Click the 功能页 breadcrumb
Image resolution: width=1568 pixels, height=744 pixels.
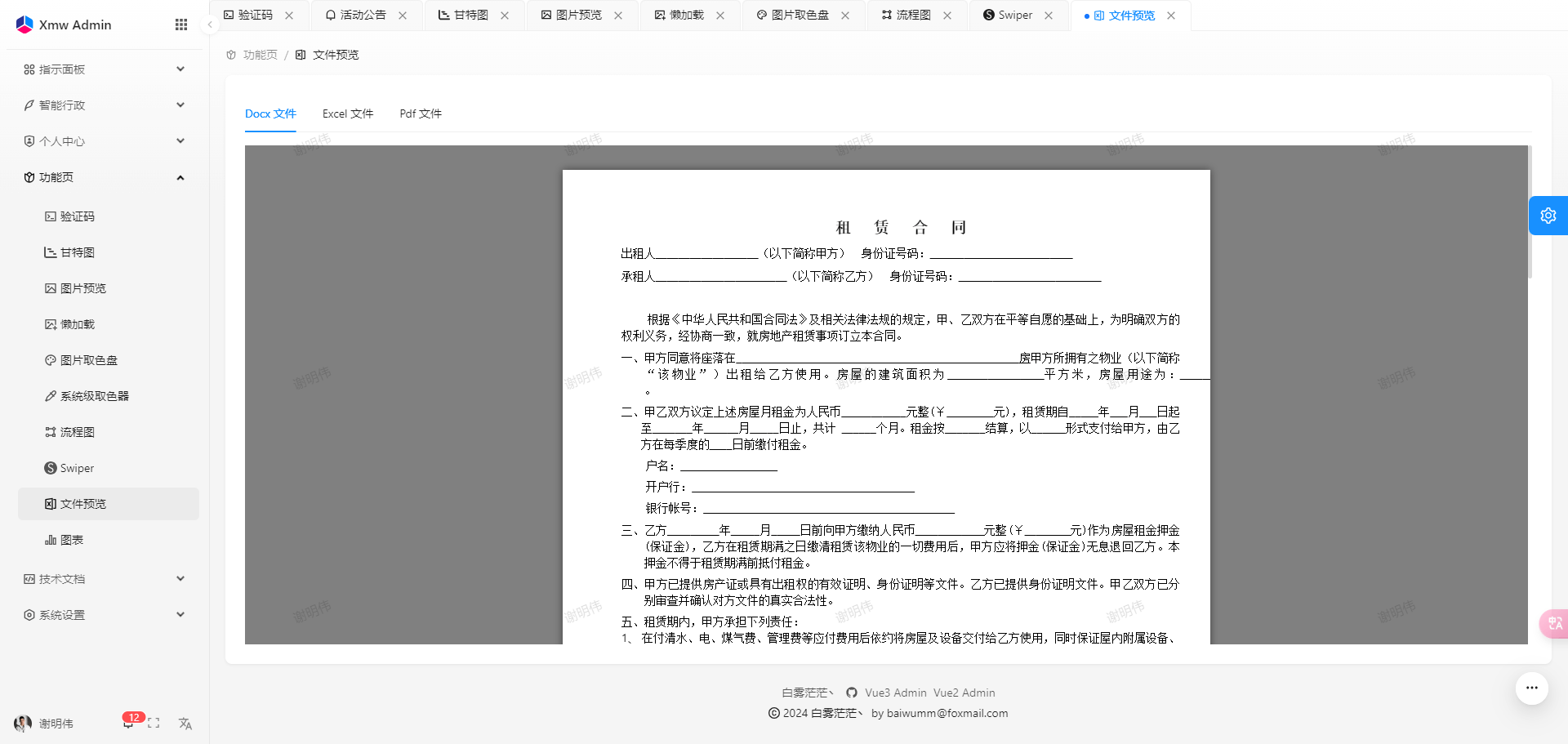[x=252, y=55]
